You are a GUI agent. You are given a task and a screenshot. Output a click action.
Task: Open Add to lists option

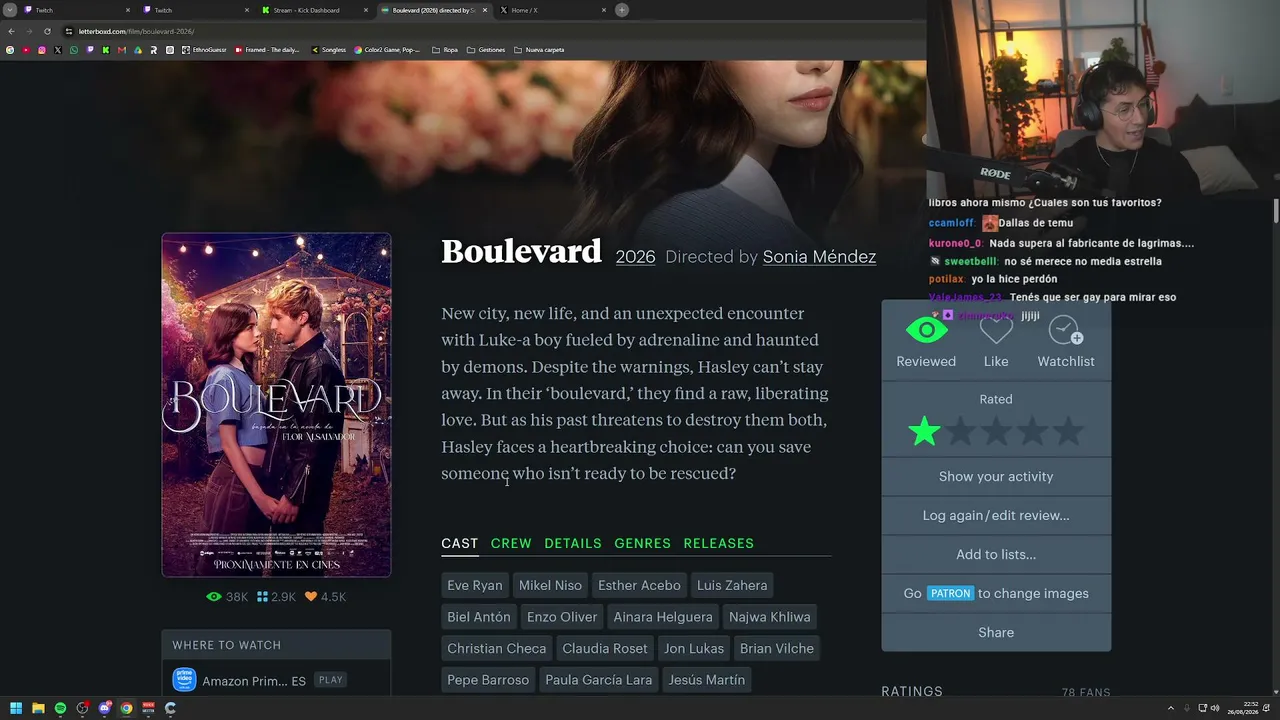tap(996, 554)
